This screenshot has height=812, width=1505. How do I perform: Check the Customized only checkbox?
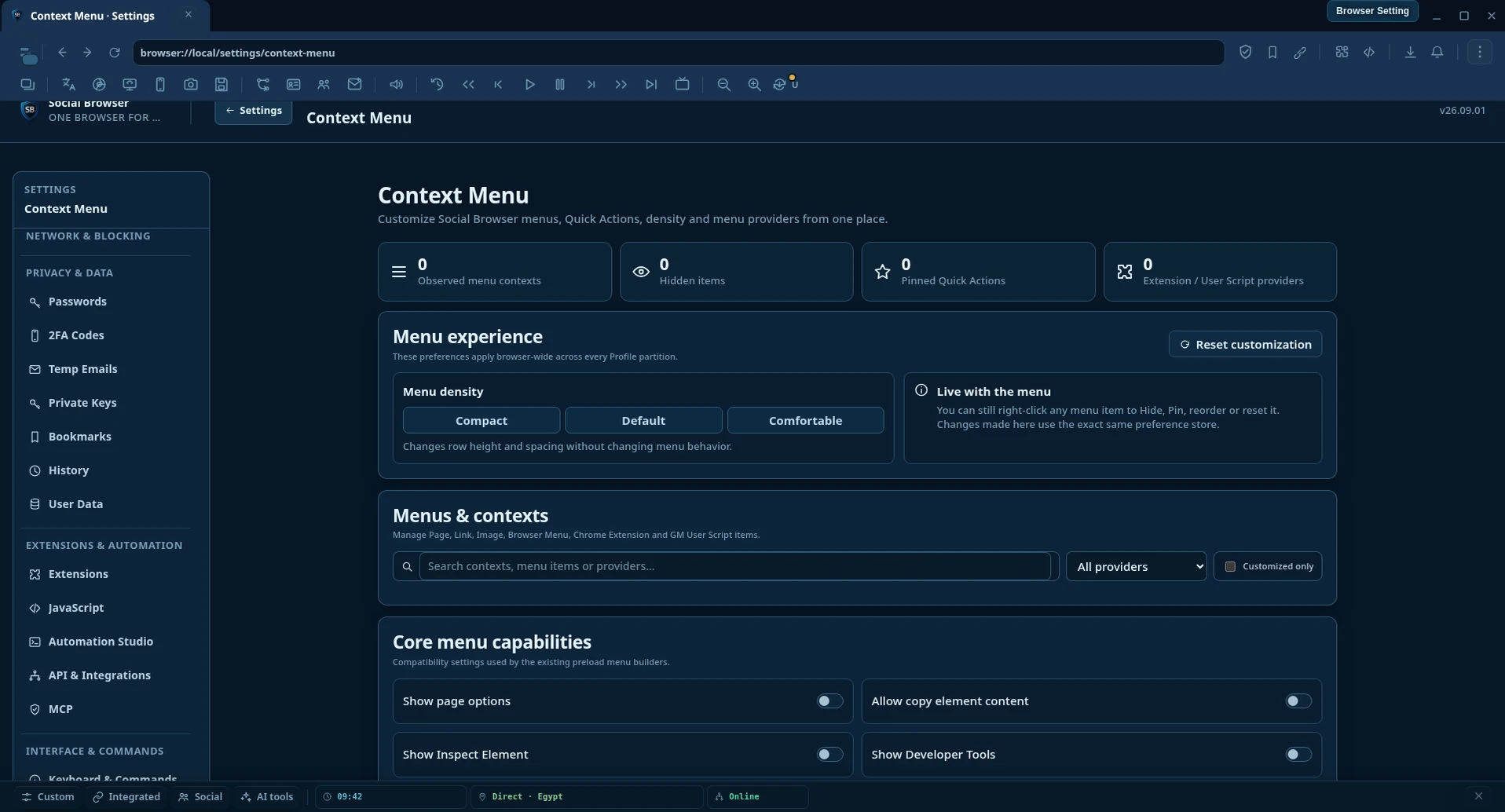pos(1230,567)
